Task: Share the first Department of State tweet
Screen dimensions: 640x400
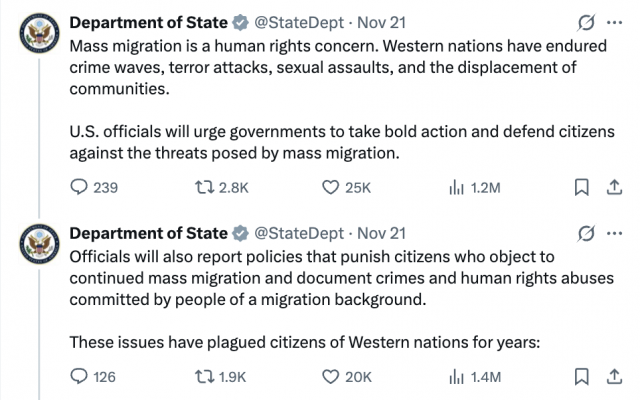Action: [610, 187]
